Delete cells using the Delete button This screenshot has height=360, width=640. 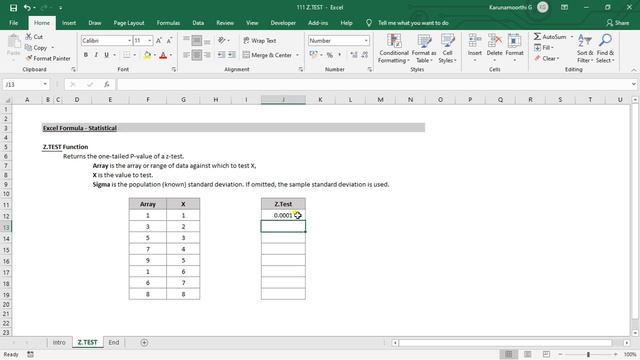pyautogui.click(x=494, y=48)
